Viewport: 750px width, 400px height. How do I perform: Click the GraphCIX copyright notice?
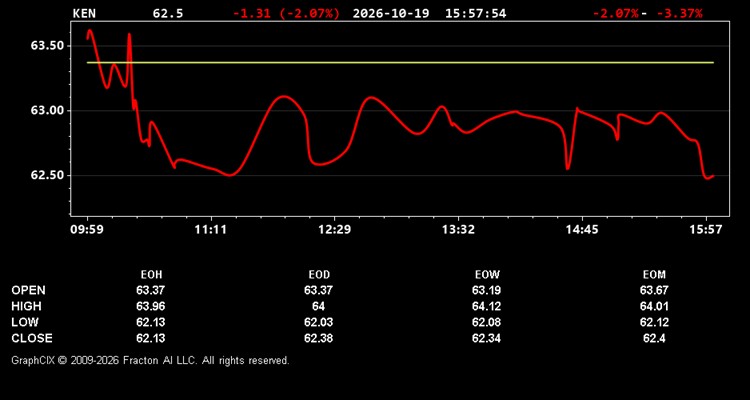click(x=150, y=360)
